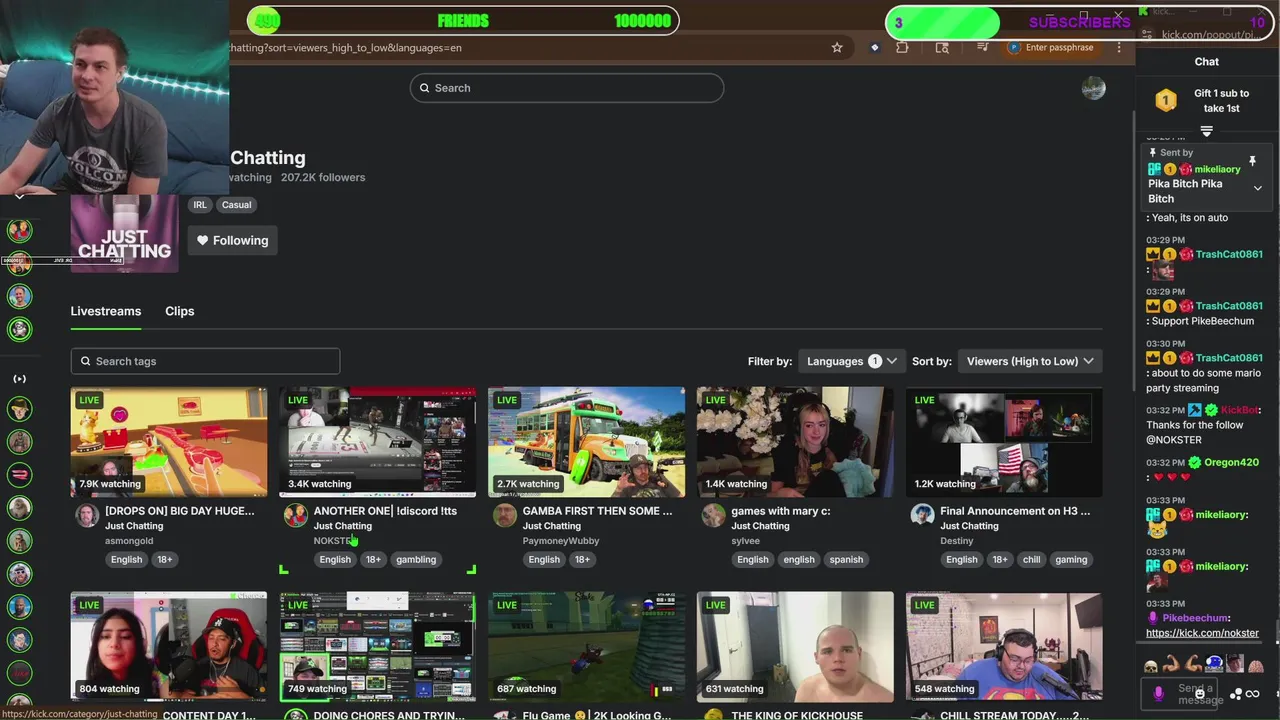Collapse the sidebar section chevron below webcam
Image resolution: width=1280 pixels, height=720 pixels.
point(19,197)
